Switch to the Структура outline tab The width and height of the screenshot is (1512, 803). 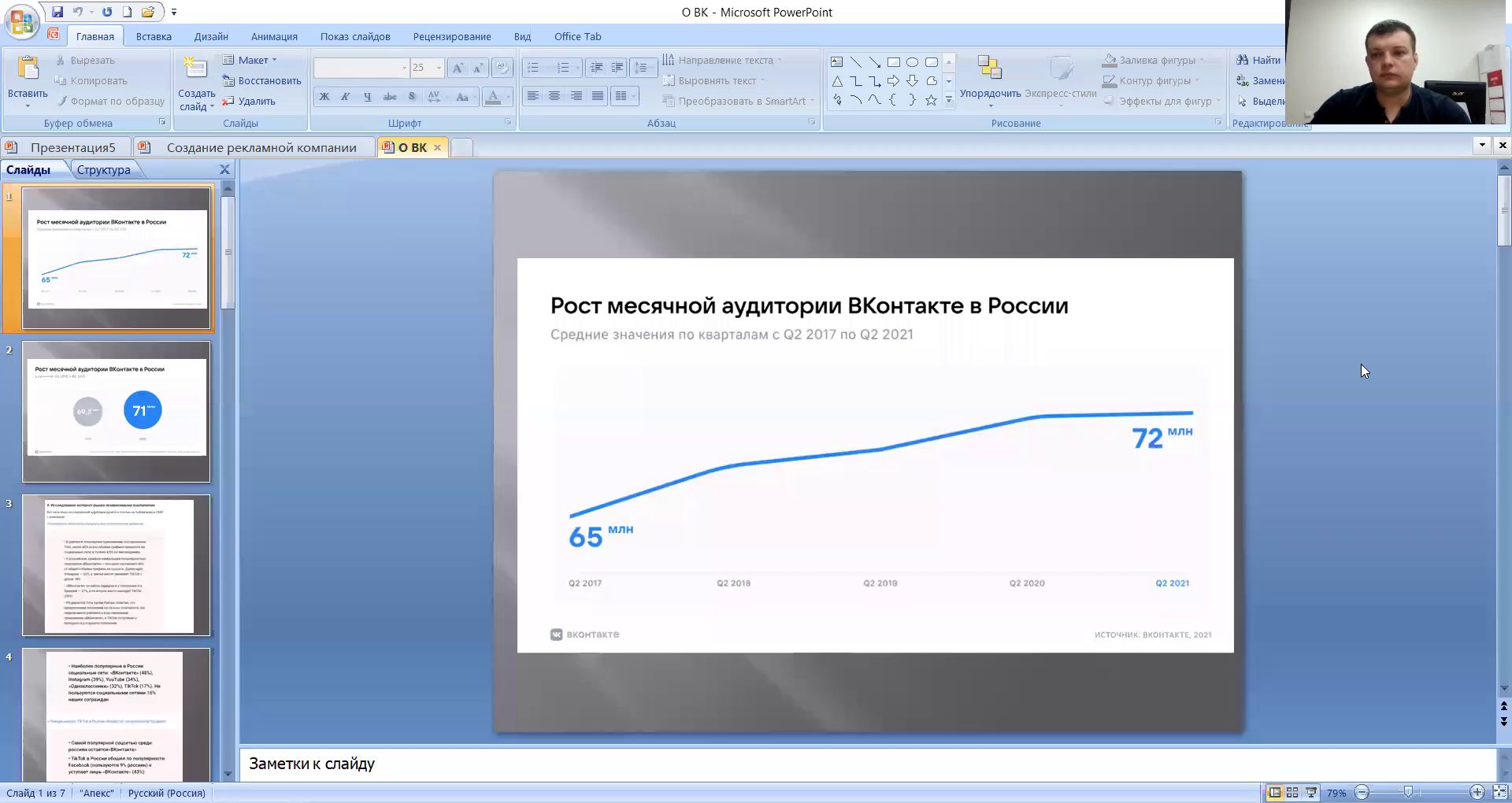pyautogui.click(x=104, y=169)
